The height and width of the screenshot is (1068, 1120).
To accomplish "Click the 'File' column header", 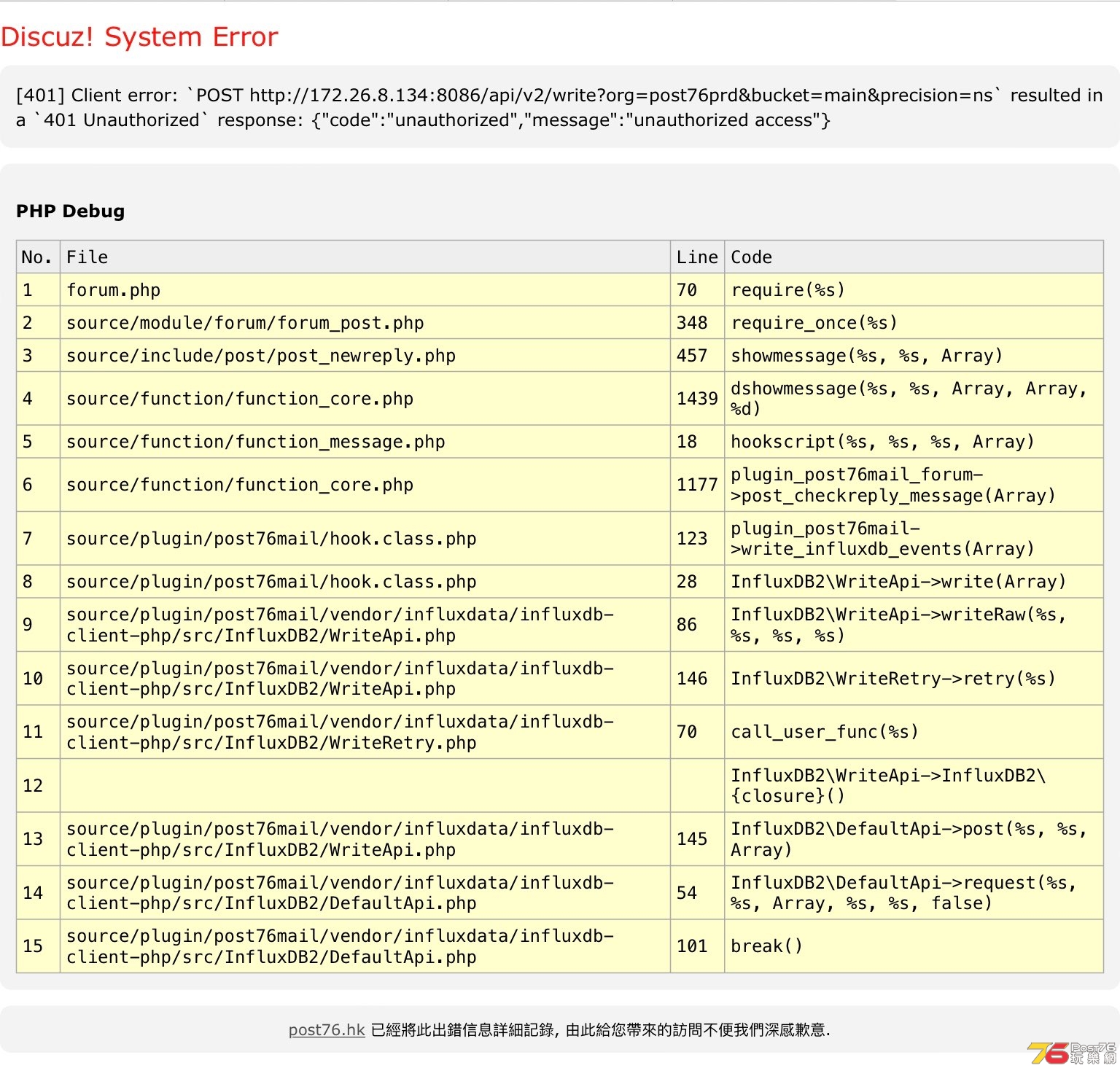I will tap(365, 257).
